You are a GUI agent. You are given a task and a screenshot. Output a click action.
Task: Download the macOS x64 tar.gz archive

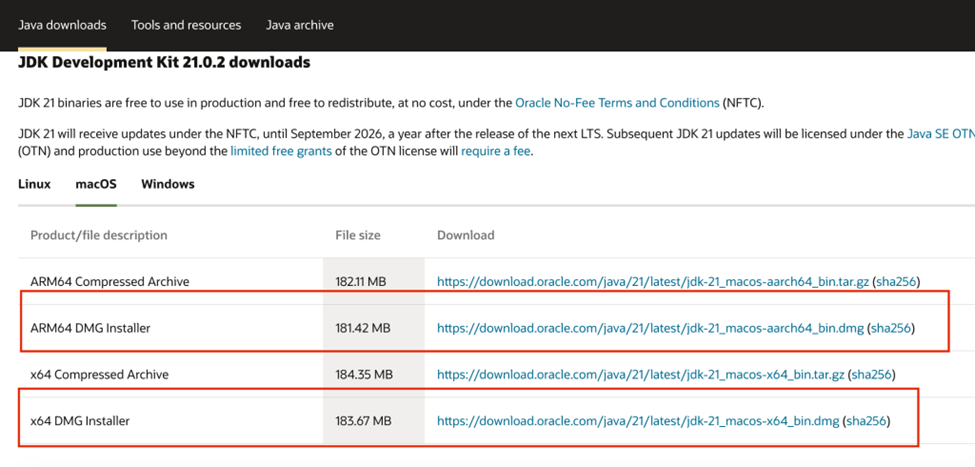click(640, 375)
